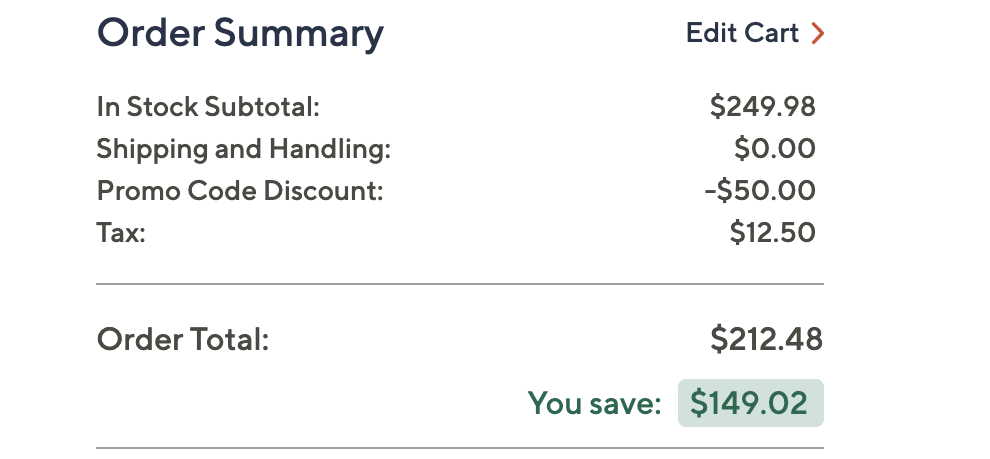Click the $249.98 subtotal amount

762,107
